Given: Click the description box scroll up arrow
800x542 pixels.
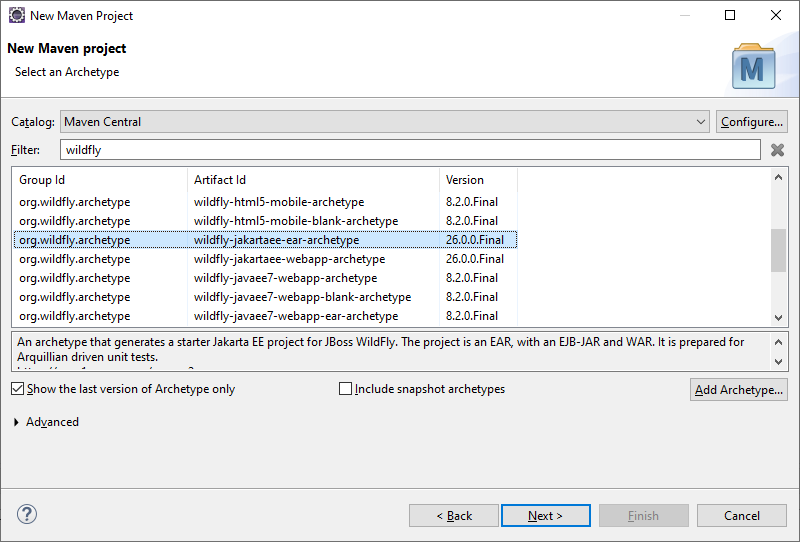Looking at the screenshot, I should [778, 342].
